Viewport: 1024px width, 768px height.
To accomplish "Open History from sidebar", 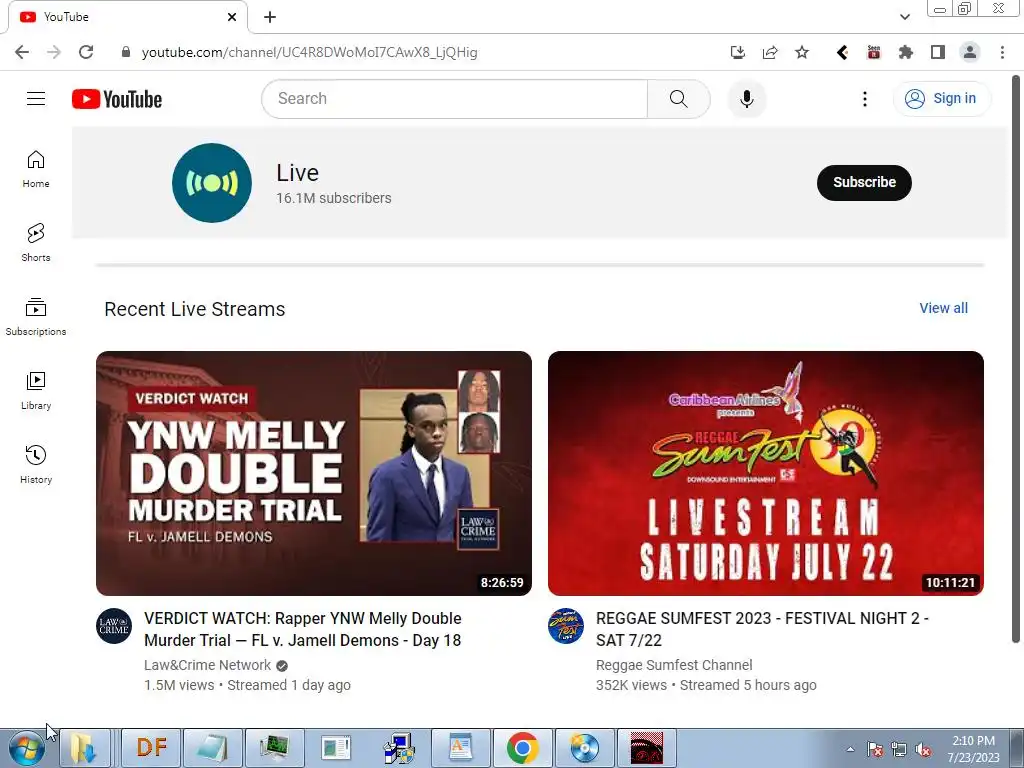I will pos(36,464).
